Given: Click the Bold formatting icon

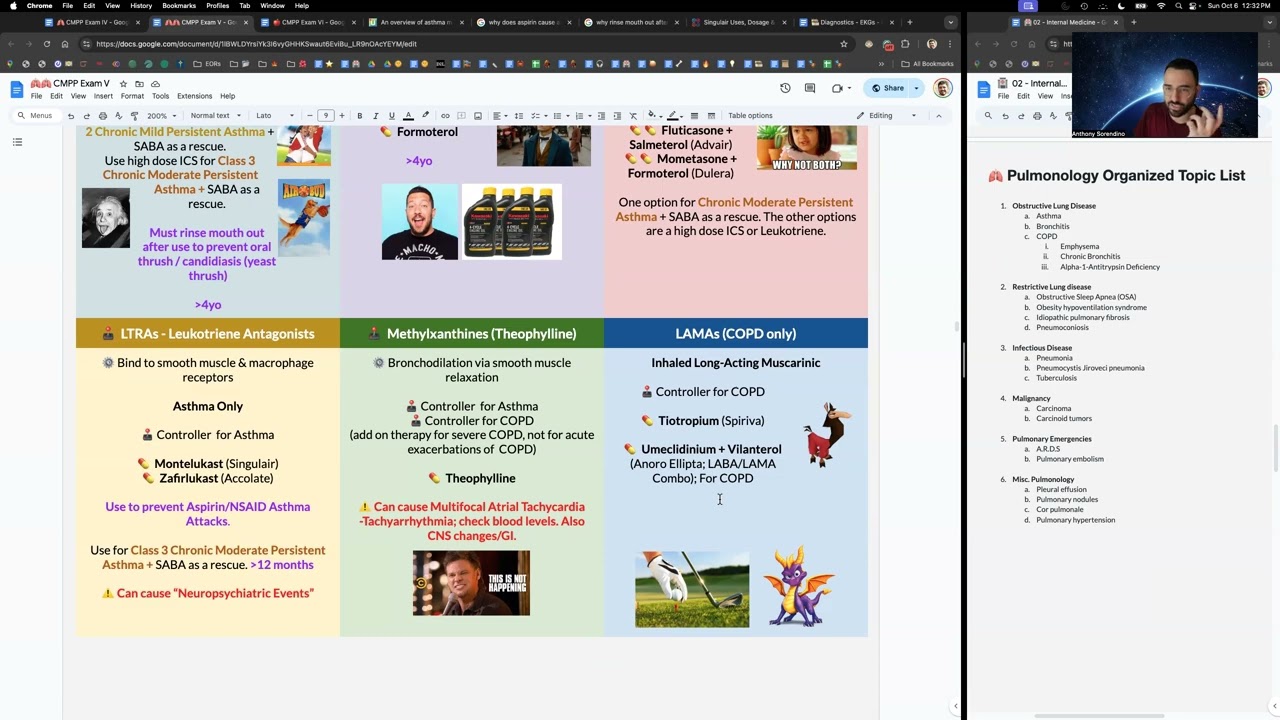Looking at the screenshot, I should 359,116.
